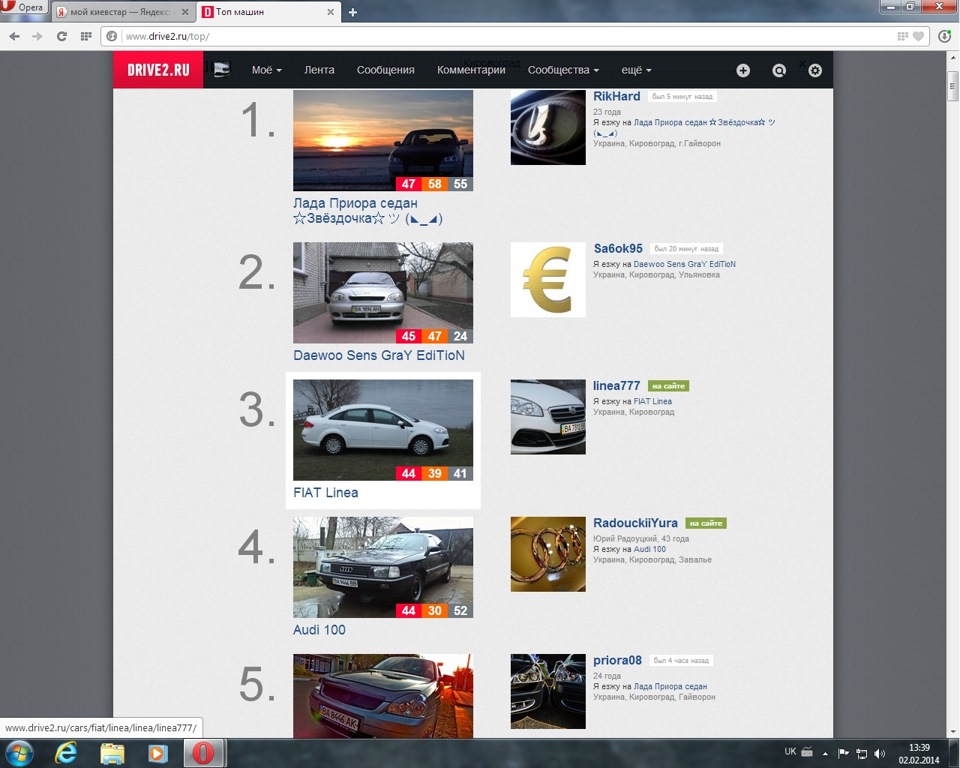Open the fifth-ranked Priora car photo
Screen dimensions: 960x768
[x=383, y=696]
